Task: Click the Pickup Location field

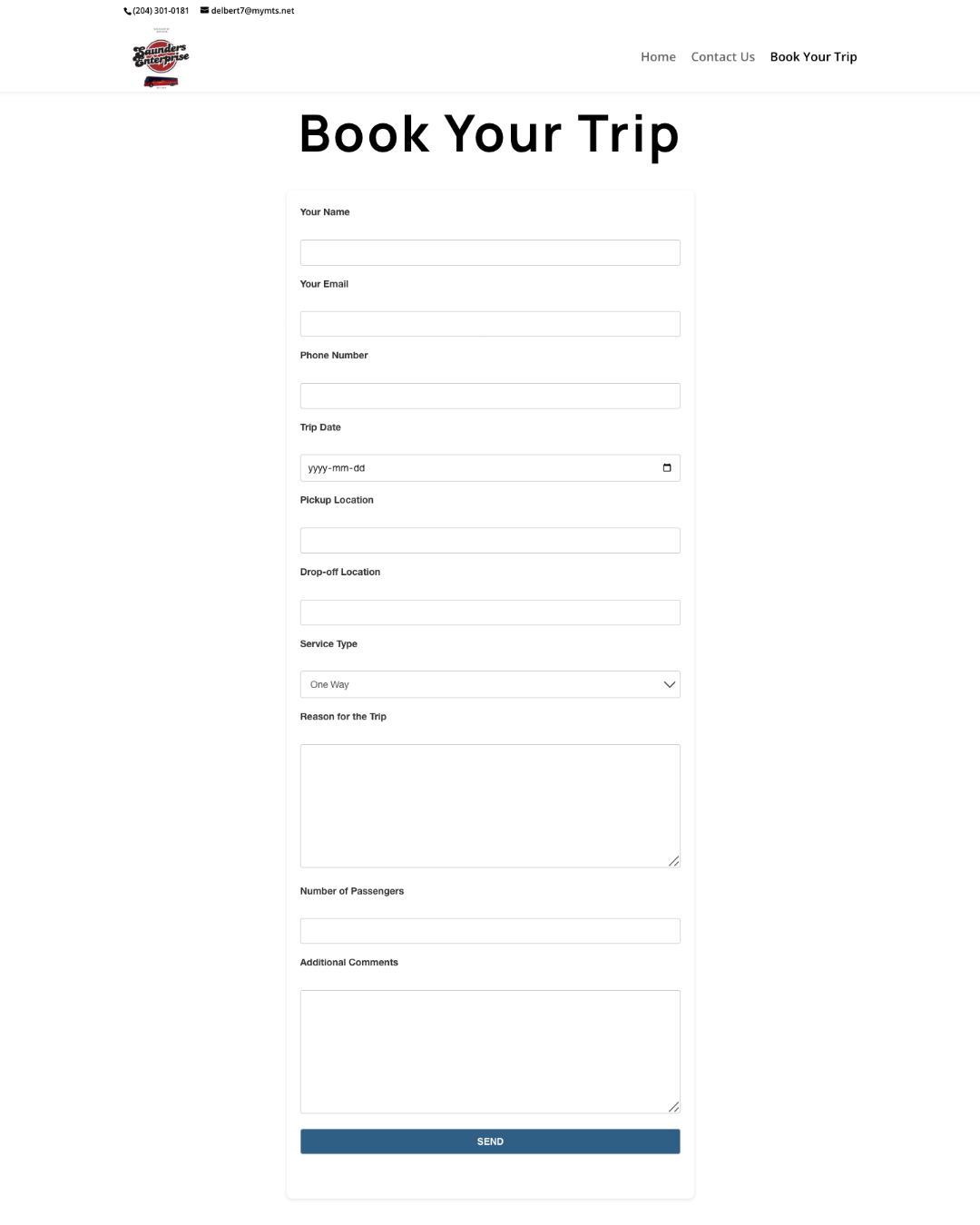Action: 490,541
